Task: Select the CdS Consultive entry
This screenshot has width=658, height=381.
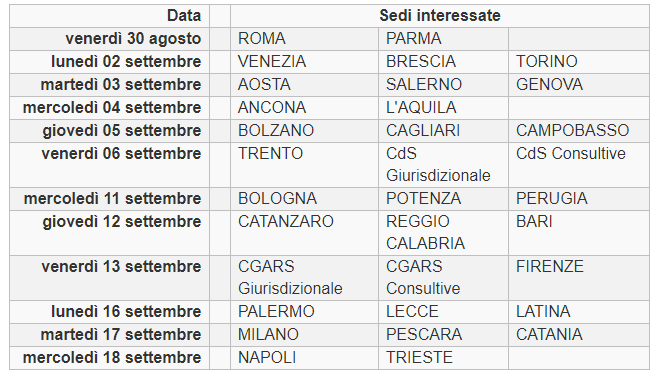Action: coord(579,165)
